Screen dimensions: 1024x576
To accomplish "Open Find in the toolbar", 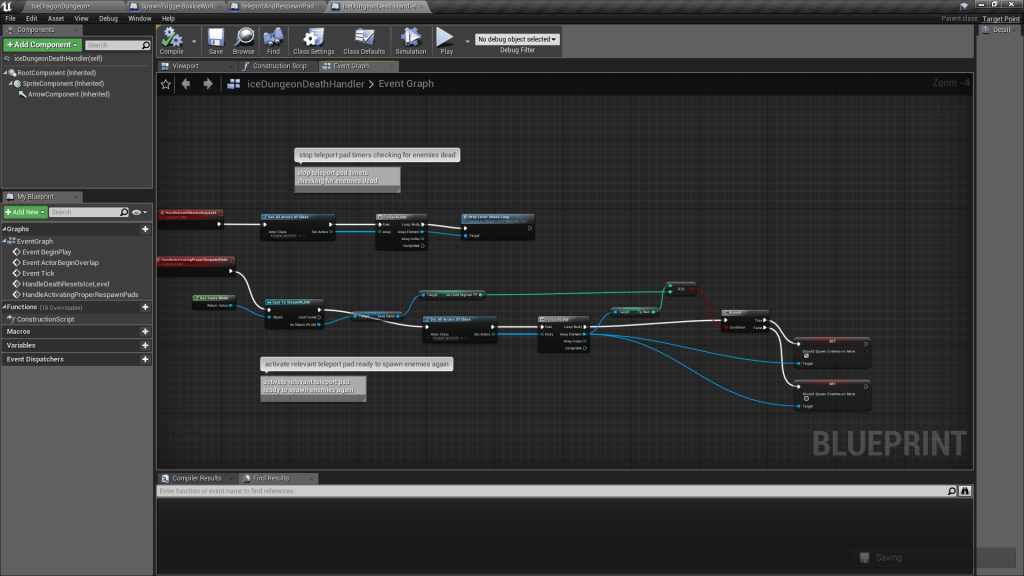I will pos(273,38).
